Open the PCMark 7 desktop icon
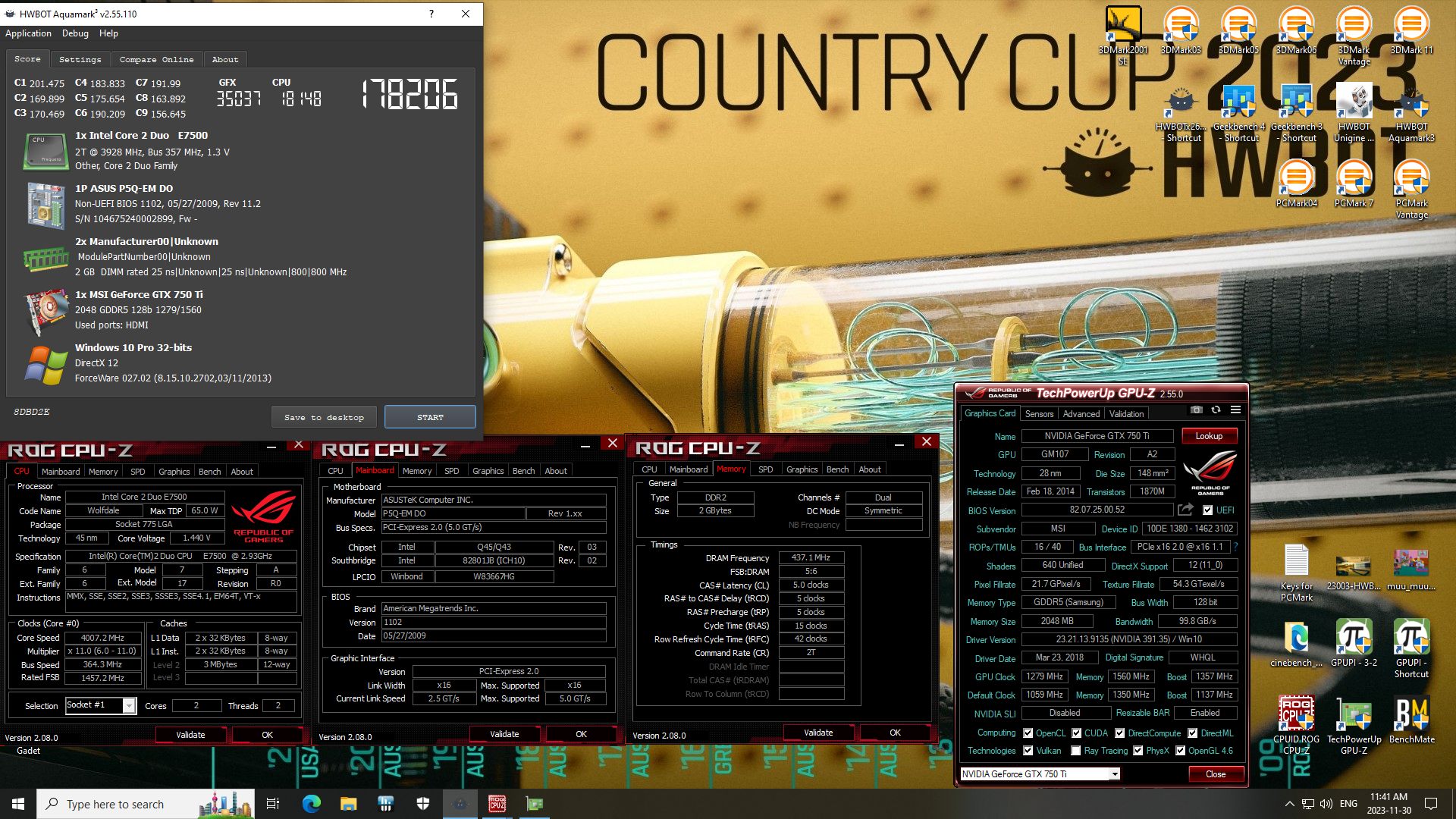 (x=1354, y=184)
